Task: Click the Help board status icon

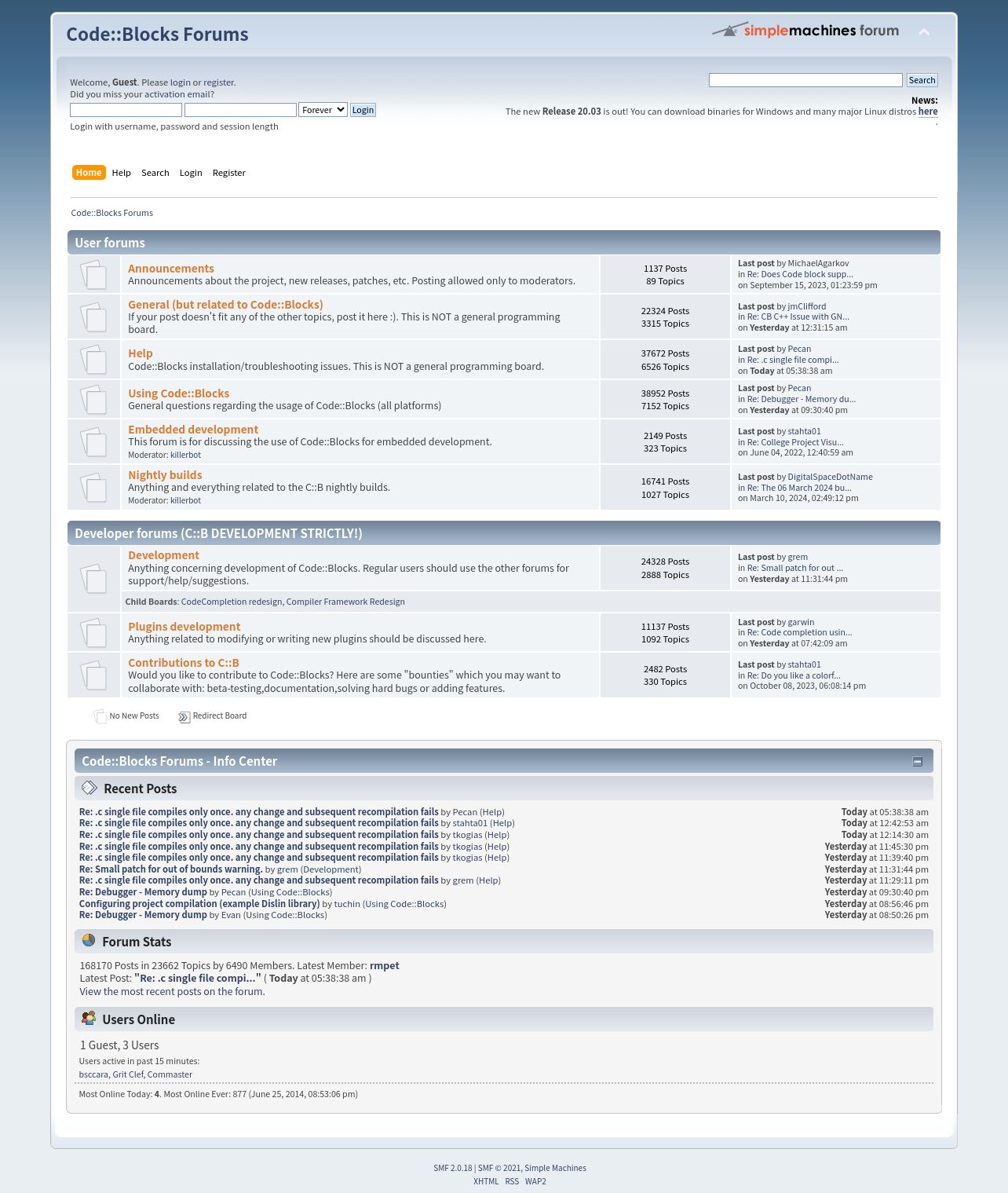Action: [x=93, y=359]
